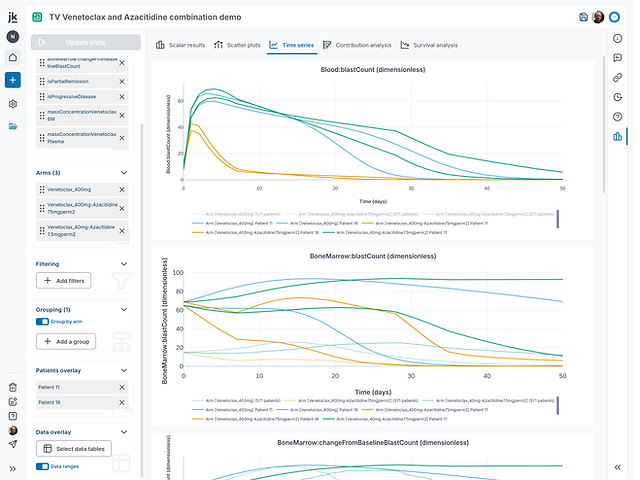
Task: Open the history clock icon in the right panel
Action: 618,97
